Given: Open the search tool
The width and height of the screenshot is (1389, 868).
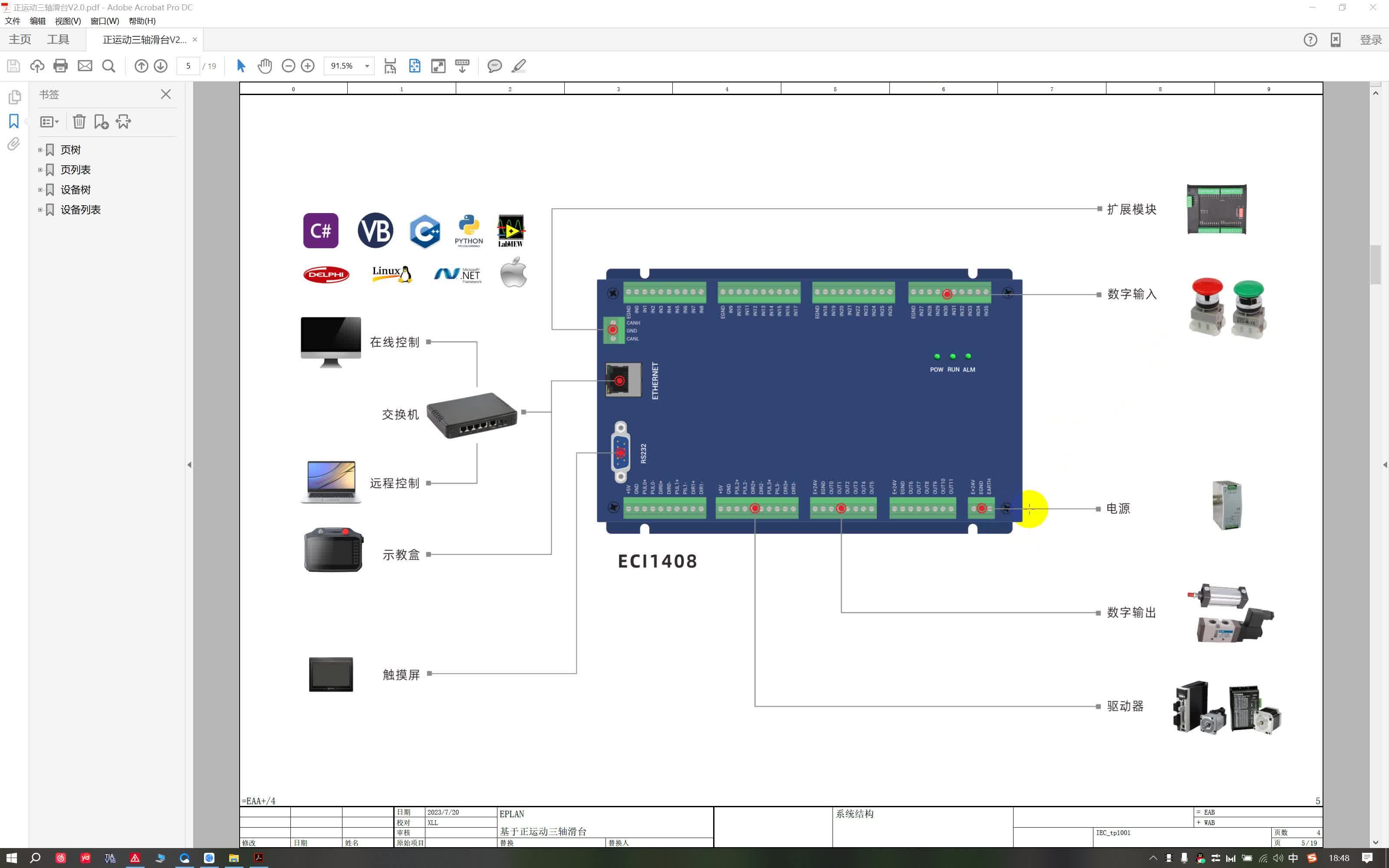Looking at the screenshot, I should point(109,66).
